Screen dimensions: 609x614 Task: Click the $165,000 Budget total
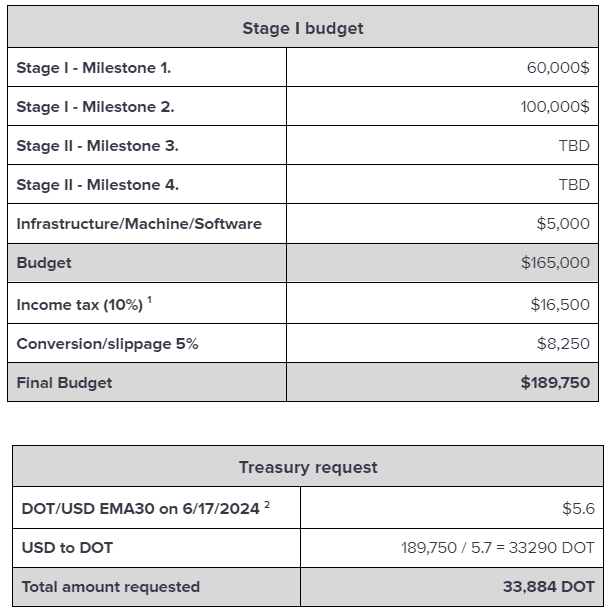click(555, 263)
